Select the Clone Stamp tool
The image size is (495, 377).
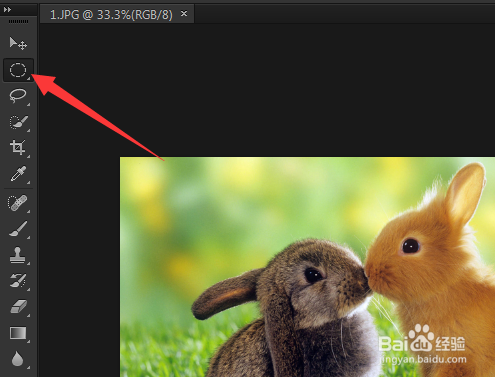18,255
